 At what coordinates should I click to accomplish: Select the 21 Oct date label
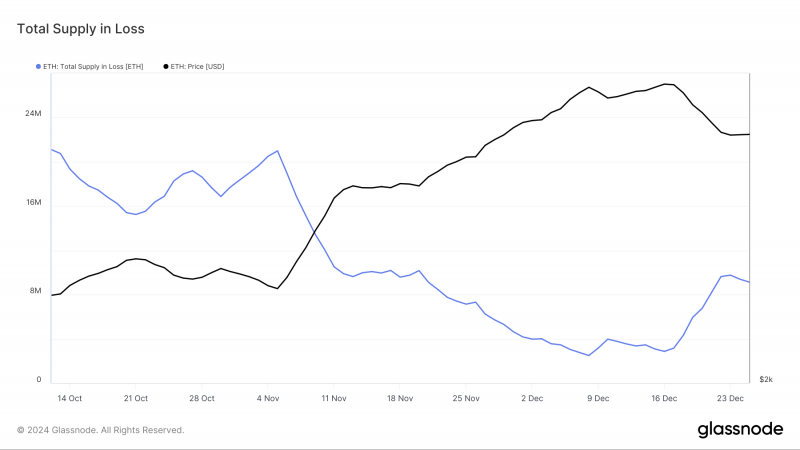(136, 398)
